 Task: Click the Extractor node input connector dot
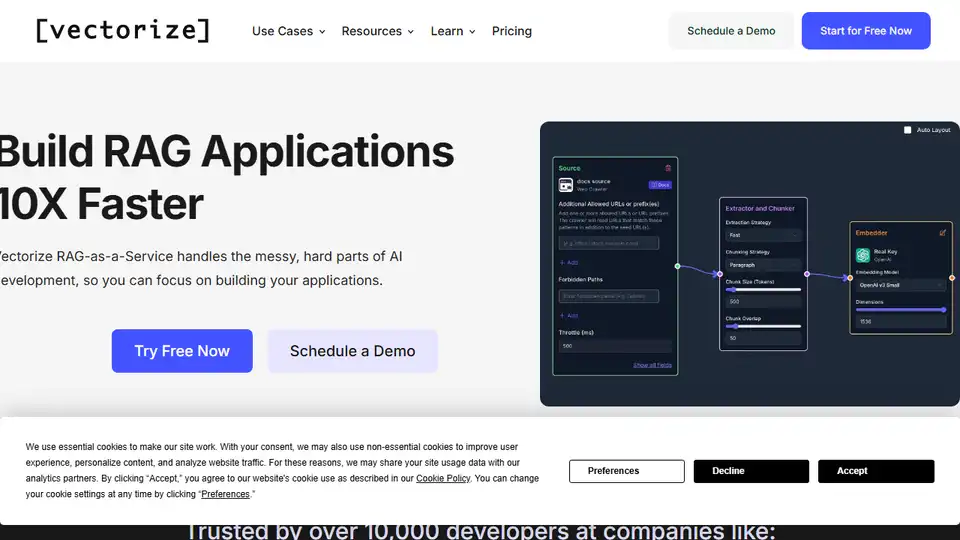(719, 274)
